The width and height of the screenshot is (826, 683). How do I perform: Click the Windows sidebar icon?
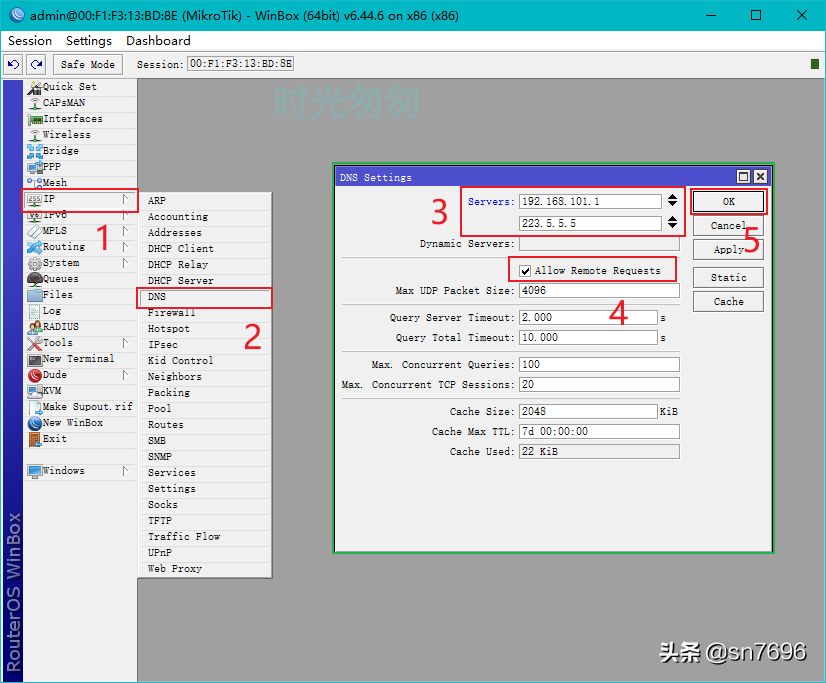[x=35, y=471]
